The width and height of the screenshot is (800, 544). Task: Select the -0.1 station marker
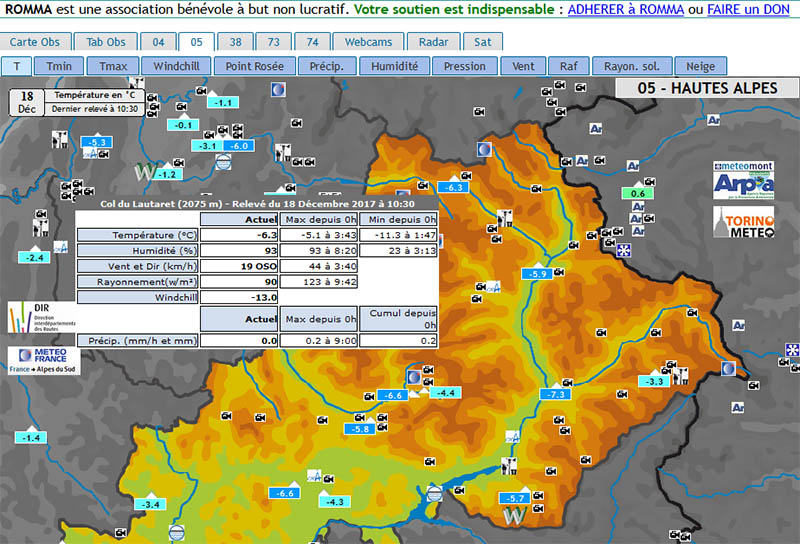point(183,125)
